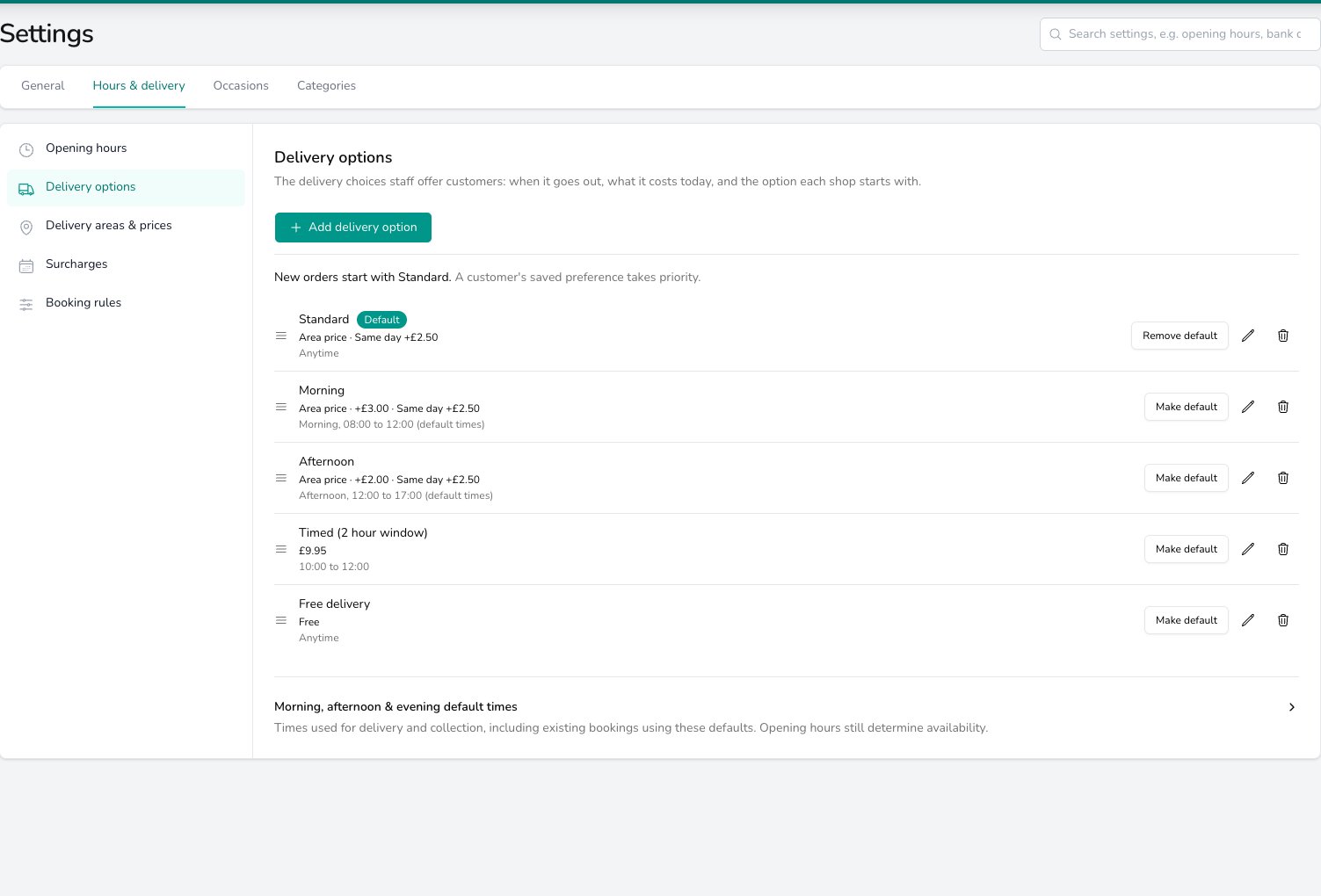
Task: Click the text 'Morning, 08:00 to 12:00 (default times)'
Action: pyautogui.click(x=391, y=424)
